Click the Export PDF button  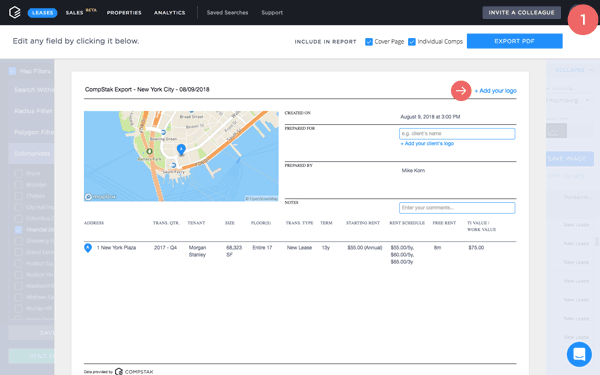click(x=514, y=41)
